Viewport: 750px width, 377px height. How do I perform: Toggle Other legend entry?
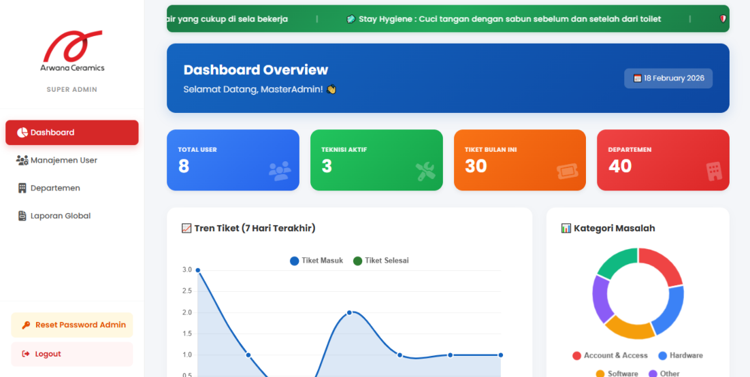click(x=664, y=373)
